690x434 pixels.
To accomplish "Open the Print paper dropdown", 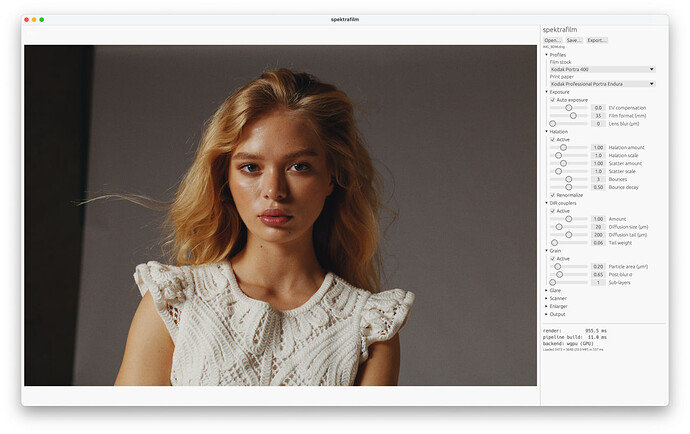I will tap(602, 84).
